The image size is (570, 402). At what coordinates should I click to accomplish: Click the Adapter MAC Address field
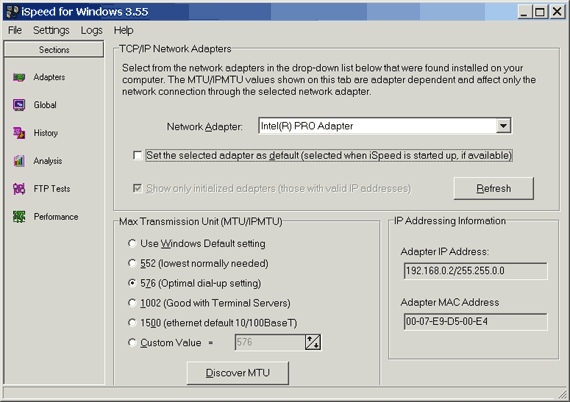pos(475,322)
